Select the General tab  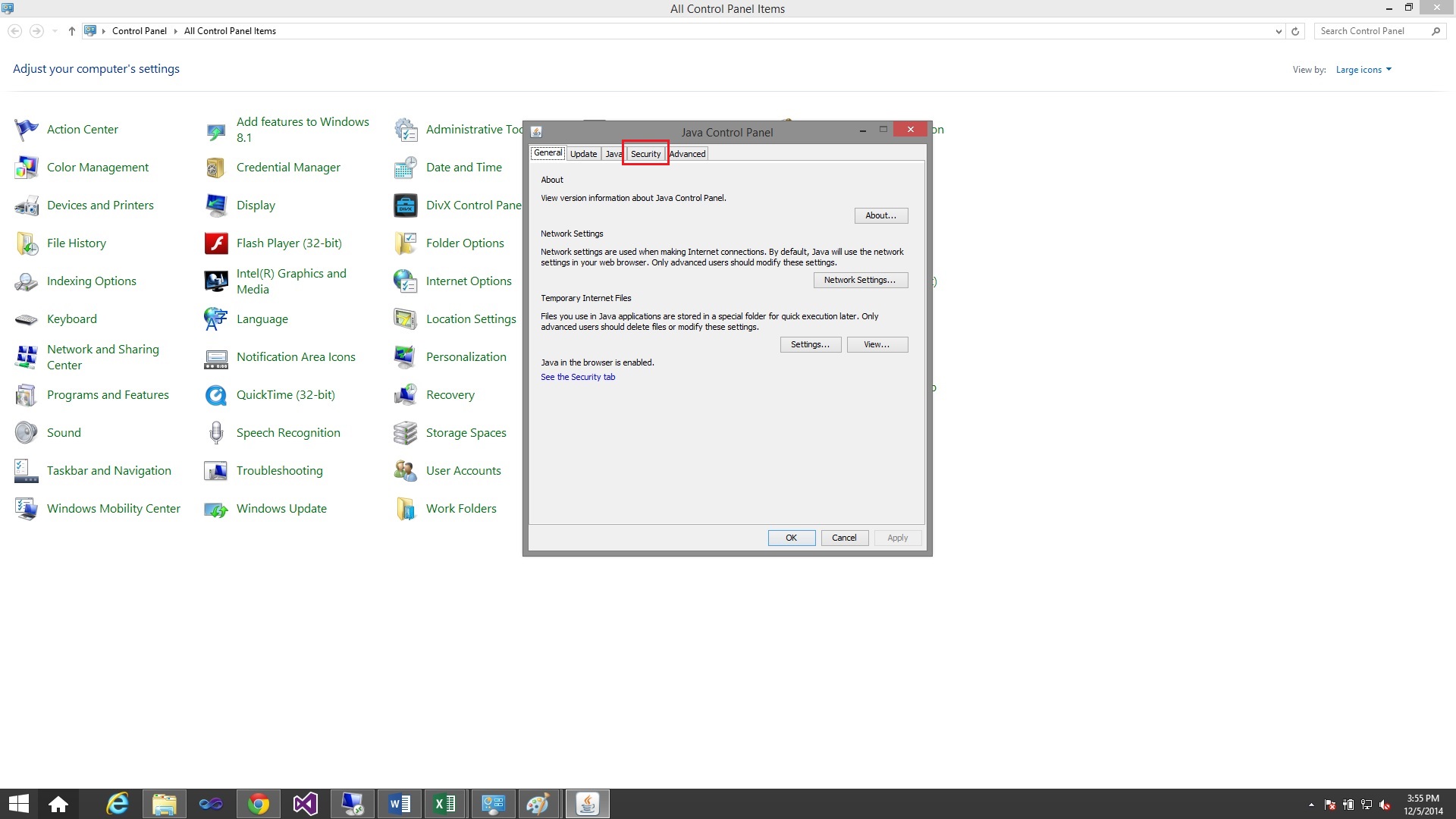548,153
